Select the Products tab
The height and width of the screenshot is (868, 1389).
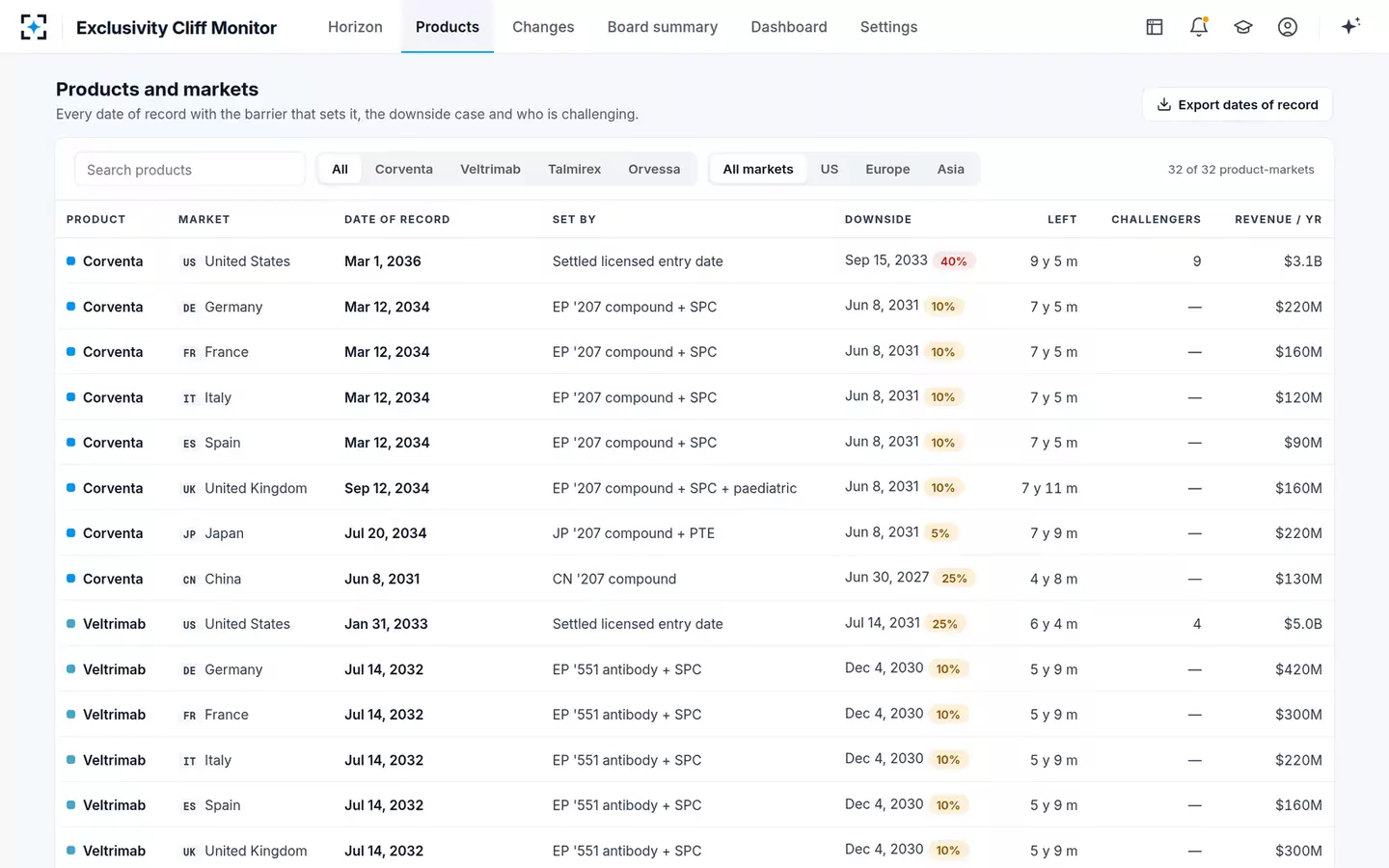click(x=448, y=27)
